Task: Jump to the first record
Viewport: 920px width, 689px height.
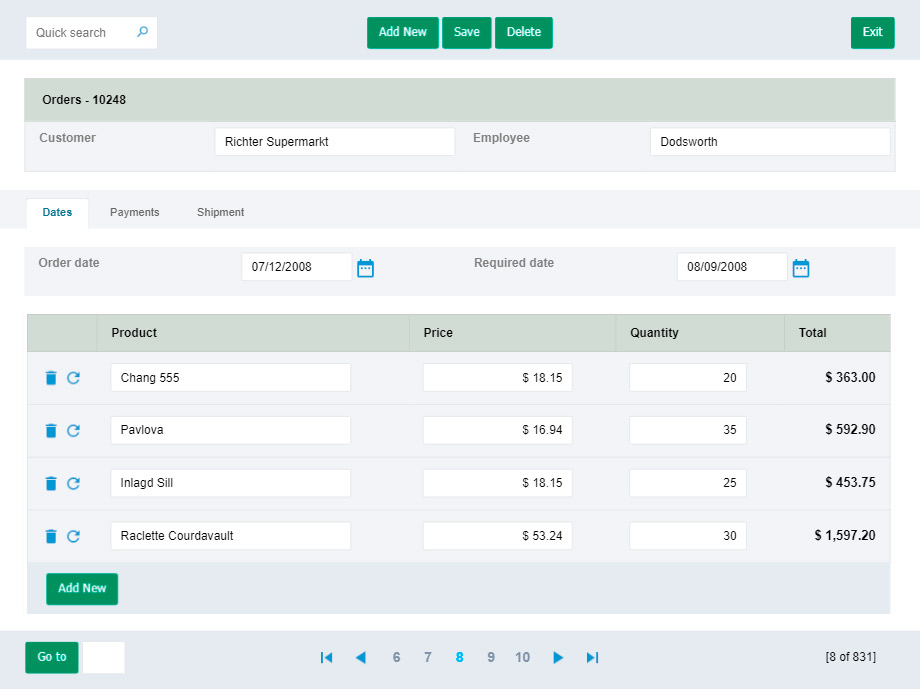Action: (326, 657)
